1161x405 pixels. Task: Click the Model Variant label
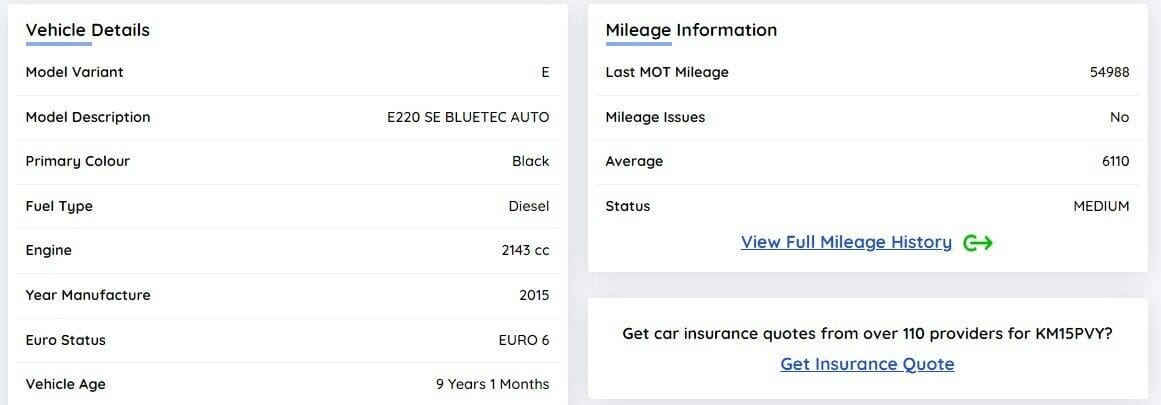(75, 72)
